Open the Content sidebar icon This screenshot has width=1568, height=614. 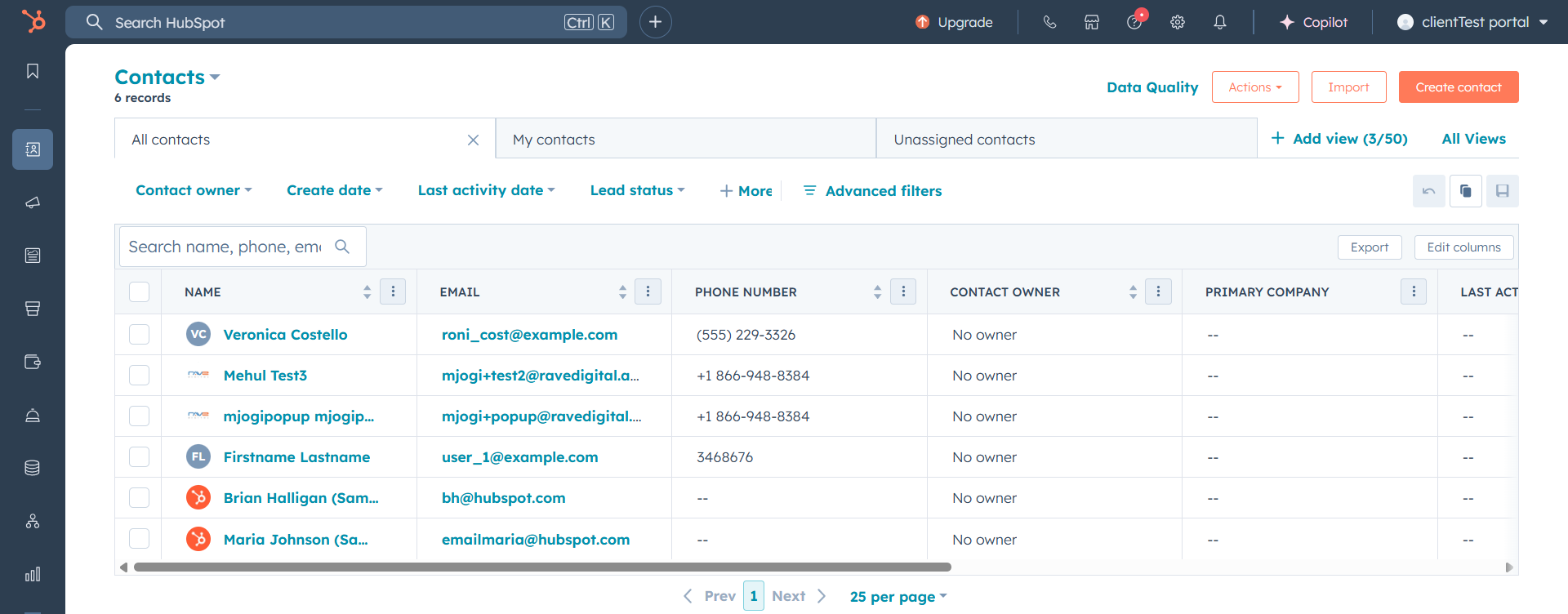click(x=33, y=256)
